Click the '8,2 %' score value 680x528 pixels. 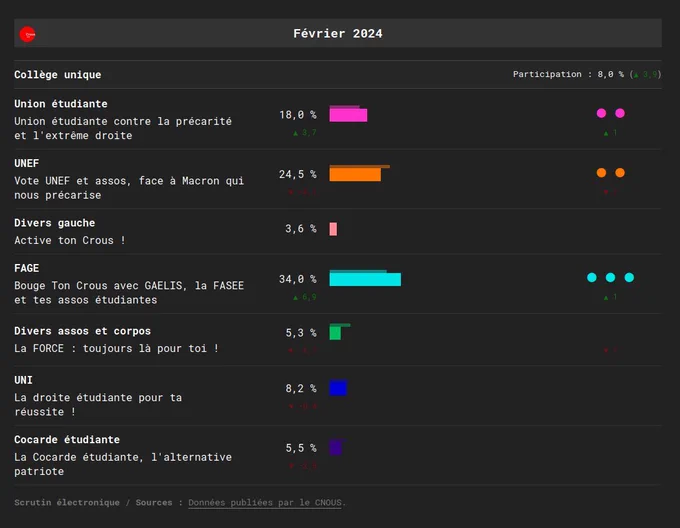(x=301, y=388)
